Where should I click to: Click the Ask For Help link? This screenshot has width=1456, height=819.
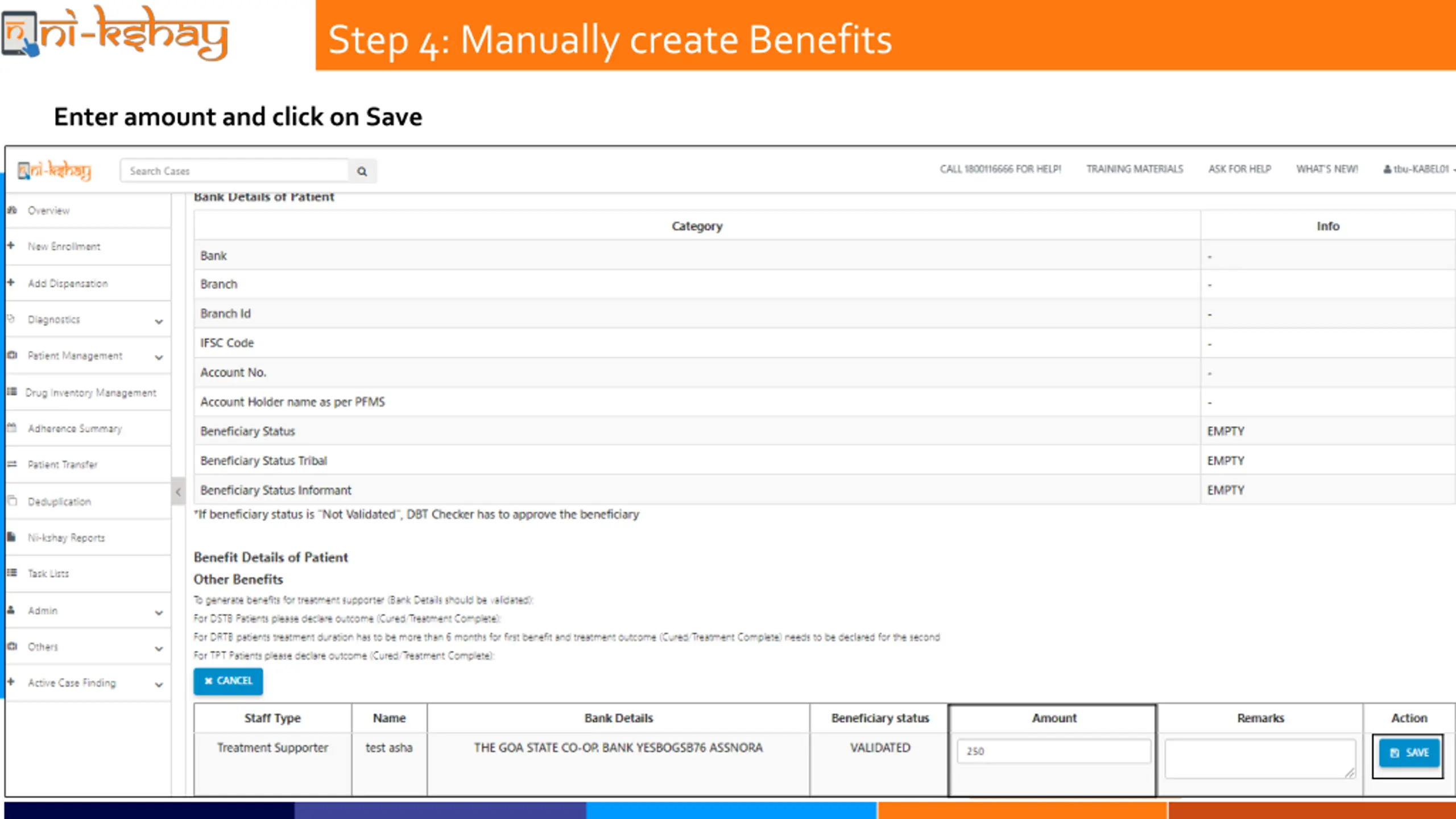pos(1240,169)
